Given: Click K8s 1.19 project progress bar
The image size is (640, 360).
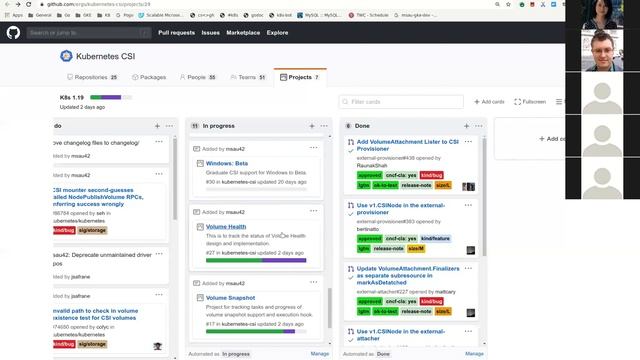Looking at the screenshot, I should (111, 97).
